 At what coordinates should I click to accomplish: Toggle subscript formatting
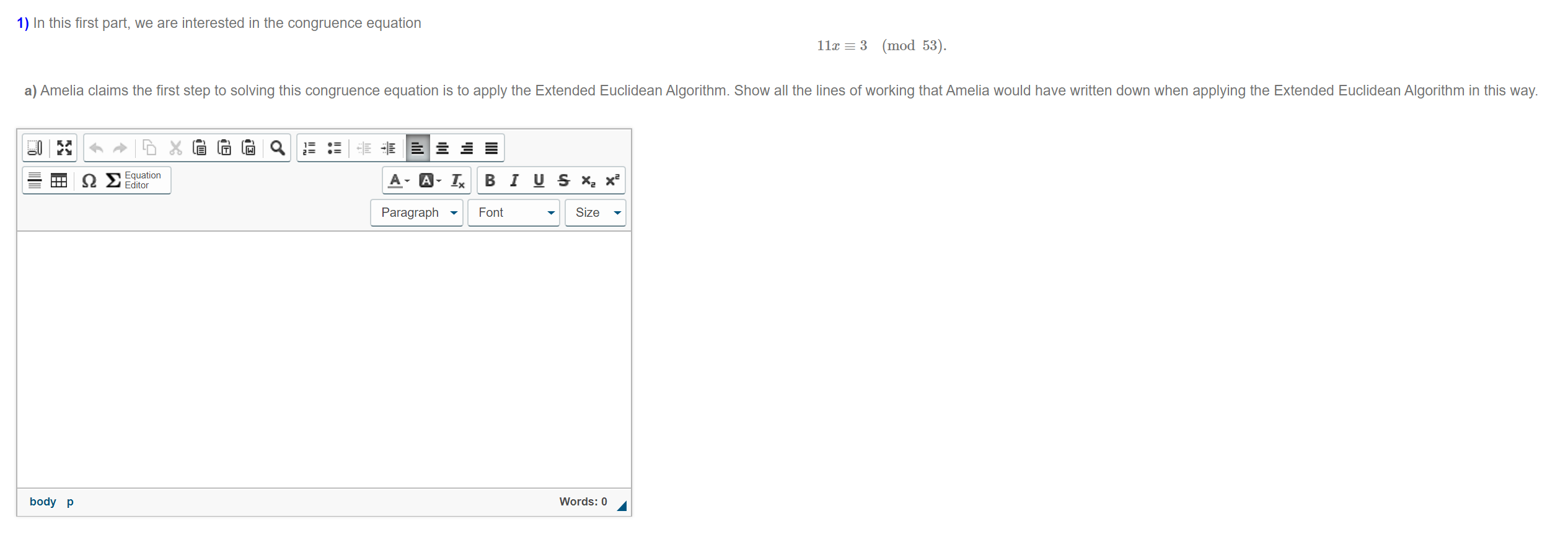click(588, 180)
